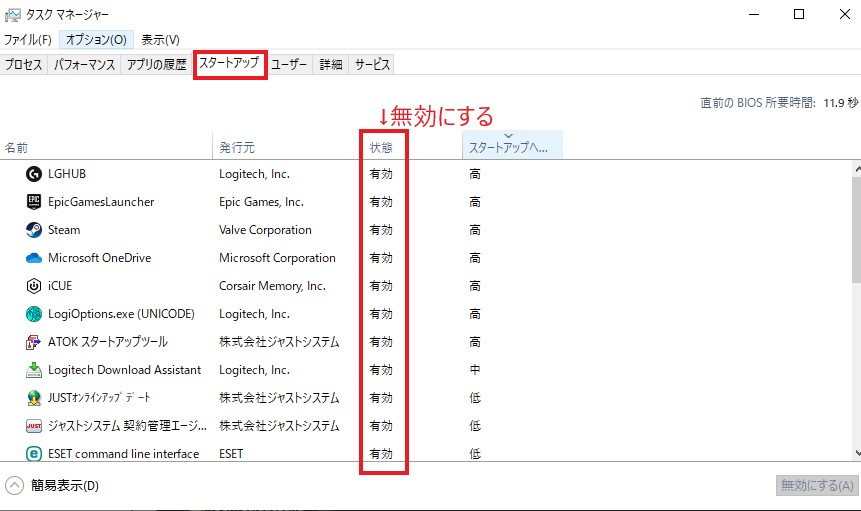Viewport: 861px width, 511px height.
Task: Select the iCUE row name
Action: click(x=60, y=286)
